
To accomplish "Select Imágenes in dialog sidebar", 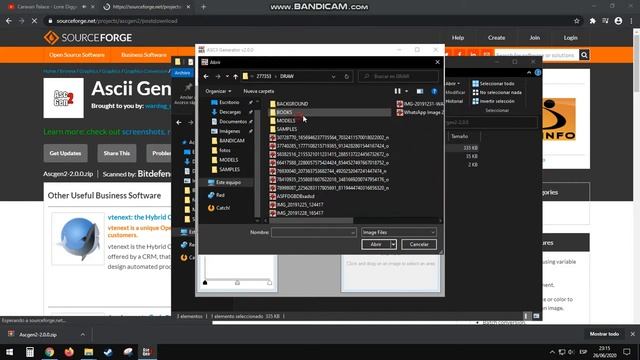I will [x=229, y=131].
